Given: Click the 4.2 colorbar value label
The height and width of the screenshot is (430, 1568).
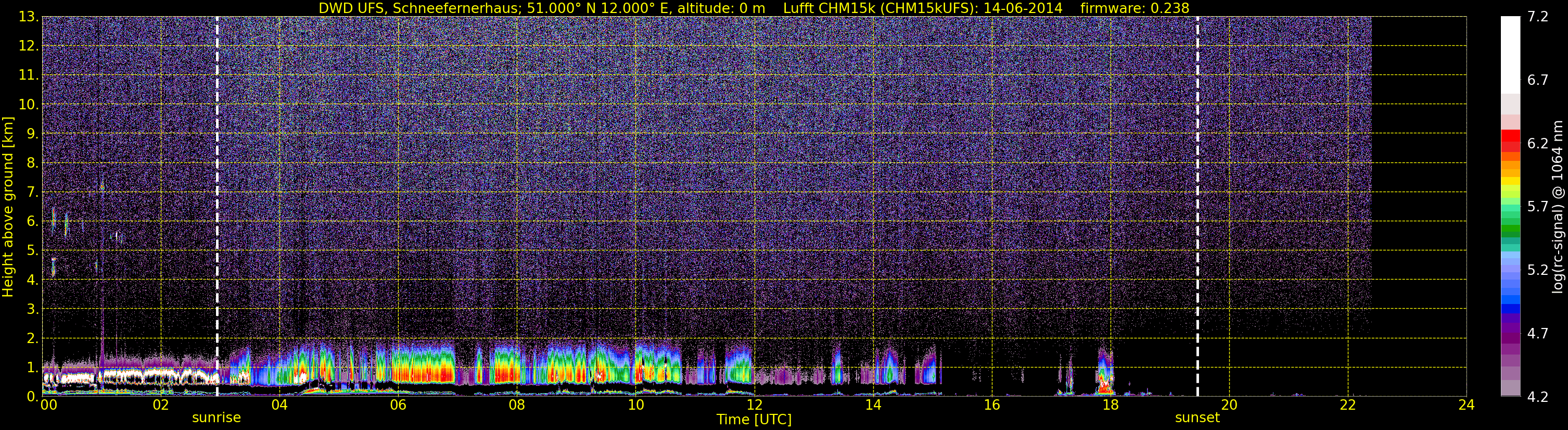Looking at the screenshot, I should 1538,397.
